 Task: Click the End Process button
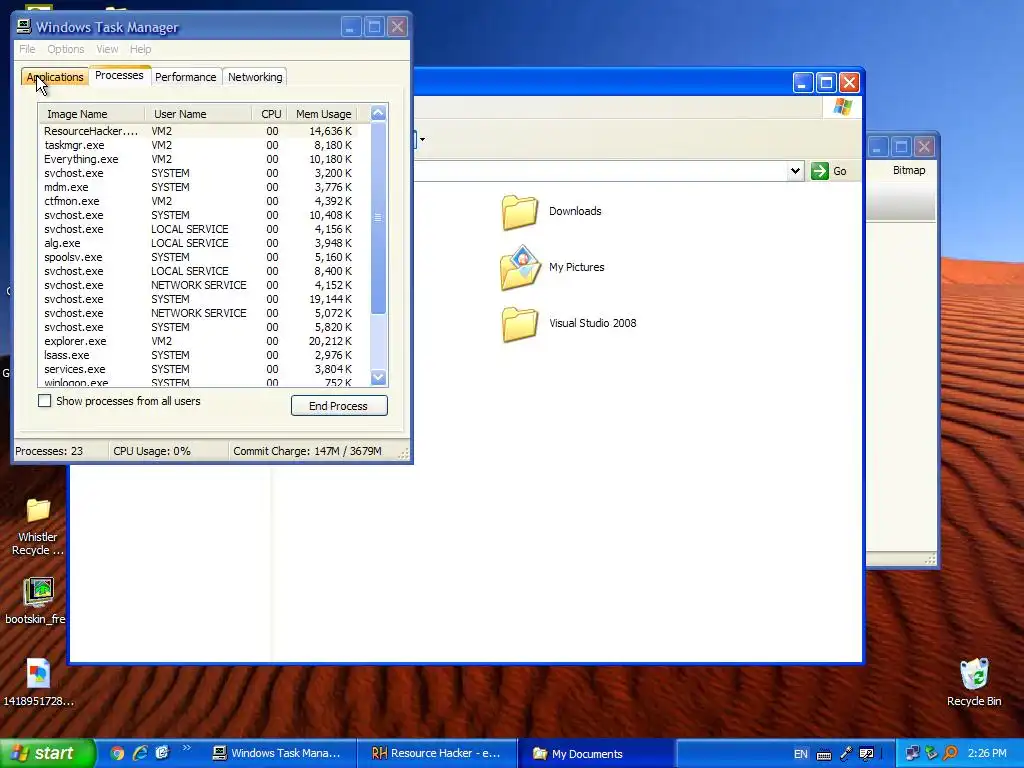pyautogui.click(x=339, y=406)
